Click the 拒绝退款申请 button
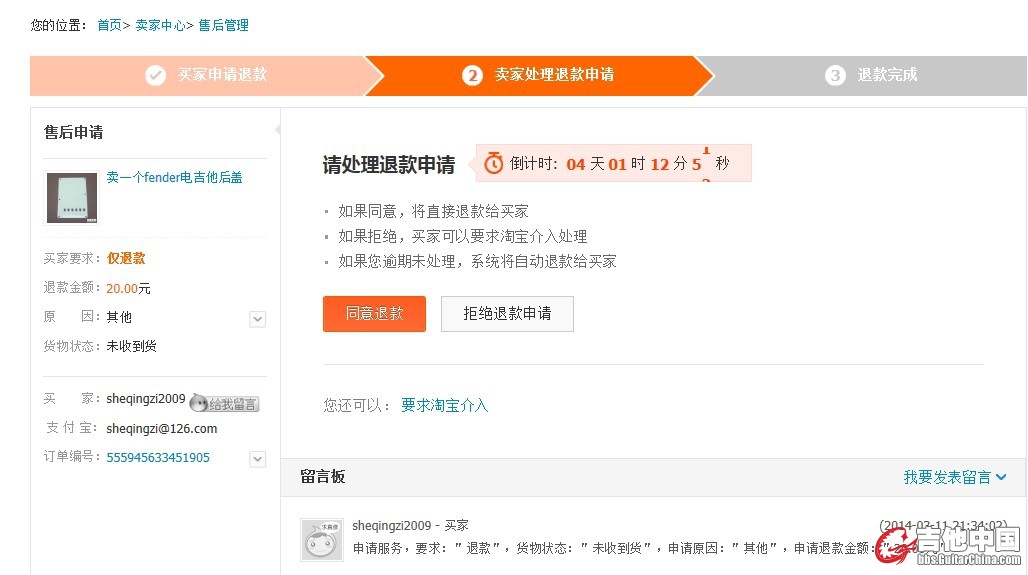 507,314
